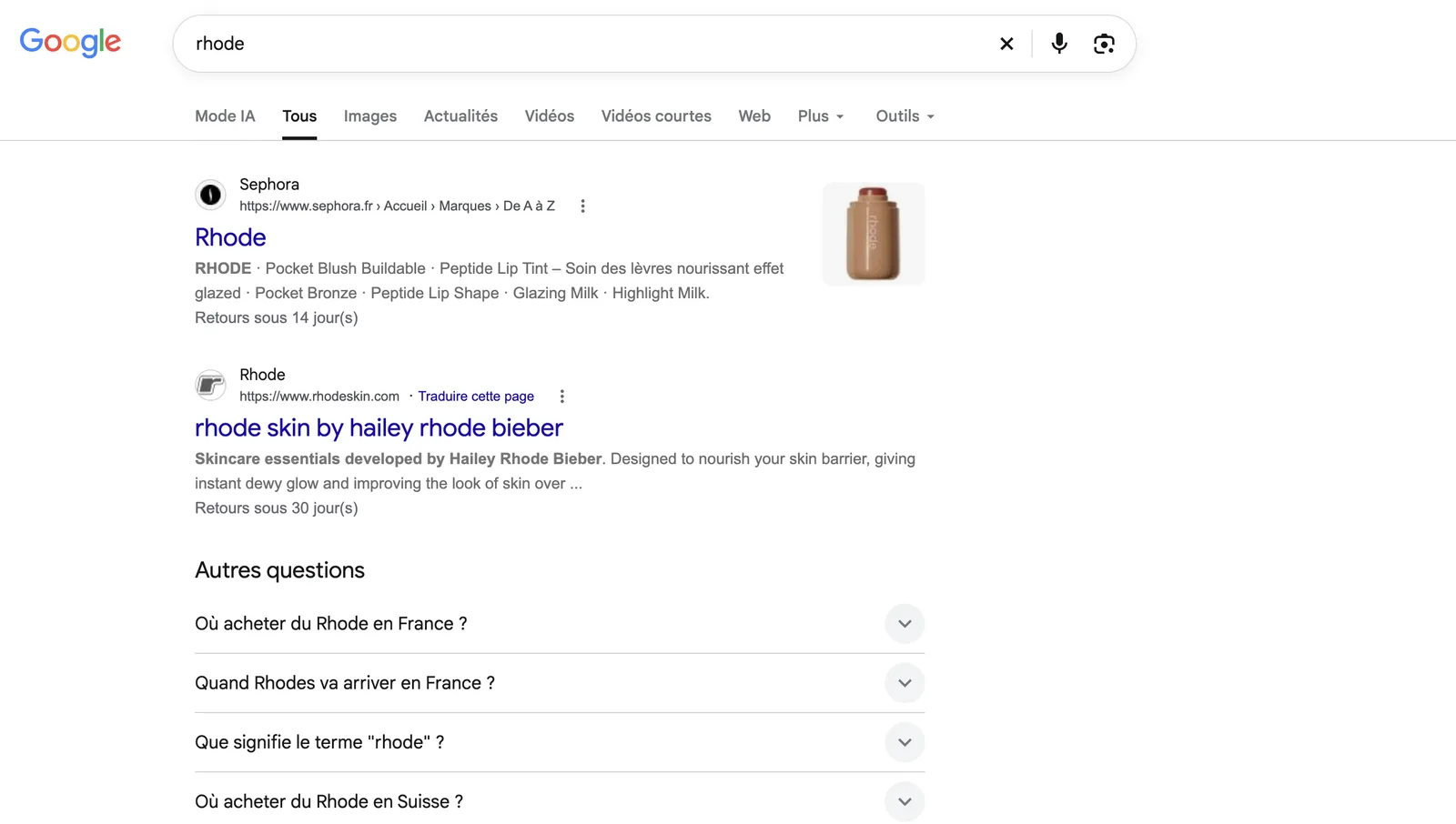Select the Web tab

pos(754,116)
